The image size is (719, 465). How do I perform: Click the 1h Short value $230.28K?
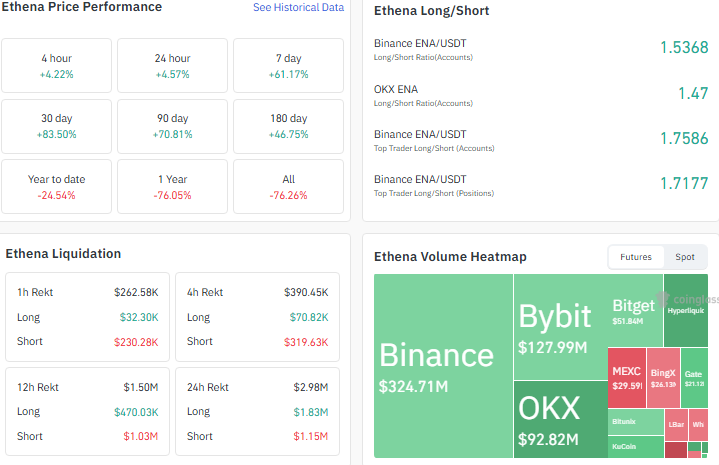136,342
